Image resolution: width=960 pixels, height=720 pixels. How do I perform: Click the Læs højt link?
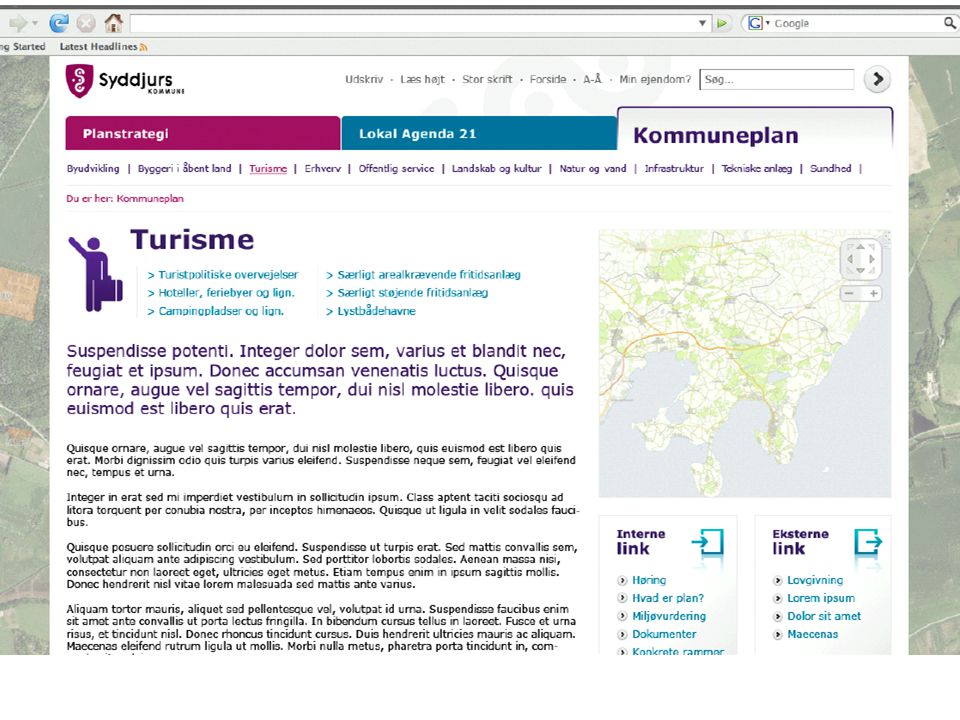(422, 79)
